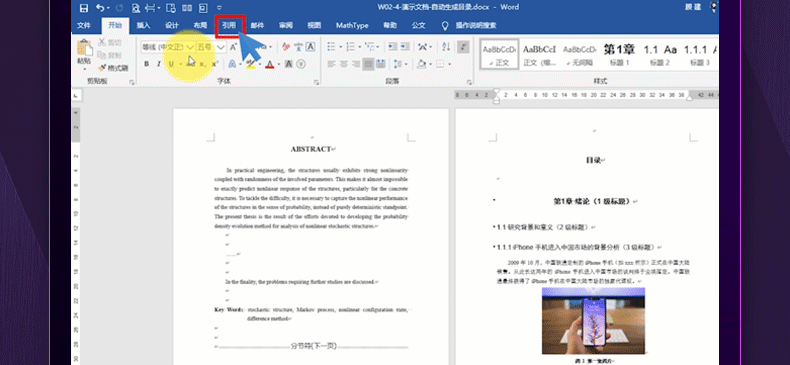Cut selection with the scissors icon

(x=102, y=42)
